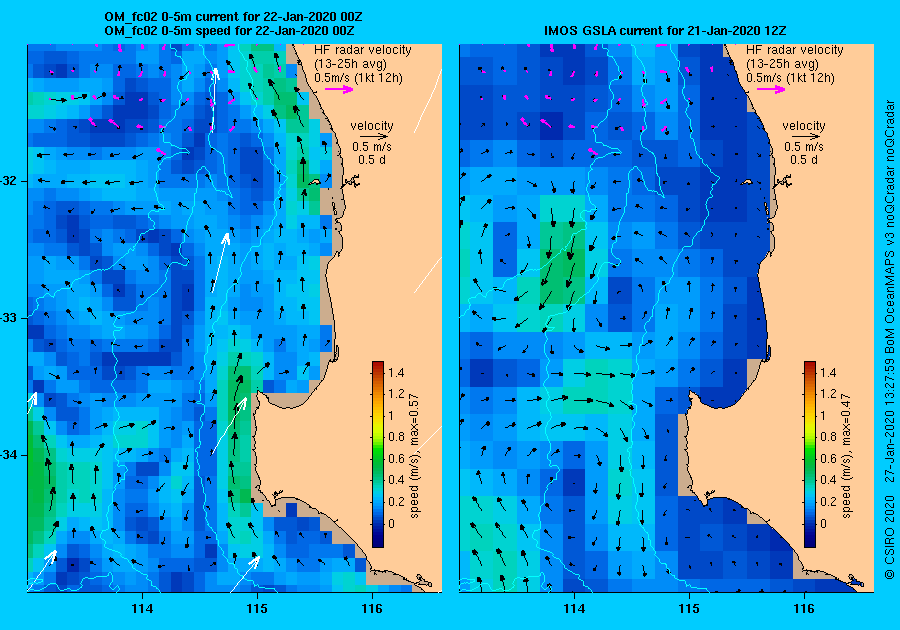Image resolution: width=900 pixels, height=630 pixels.
Task: Click longitude 114 label under right map
Action: (x=574, y=609)
